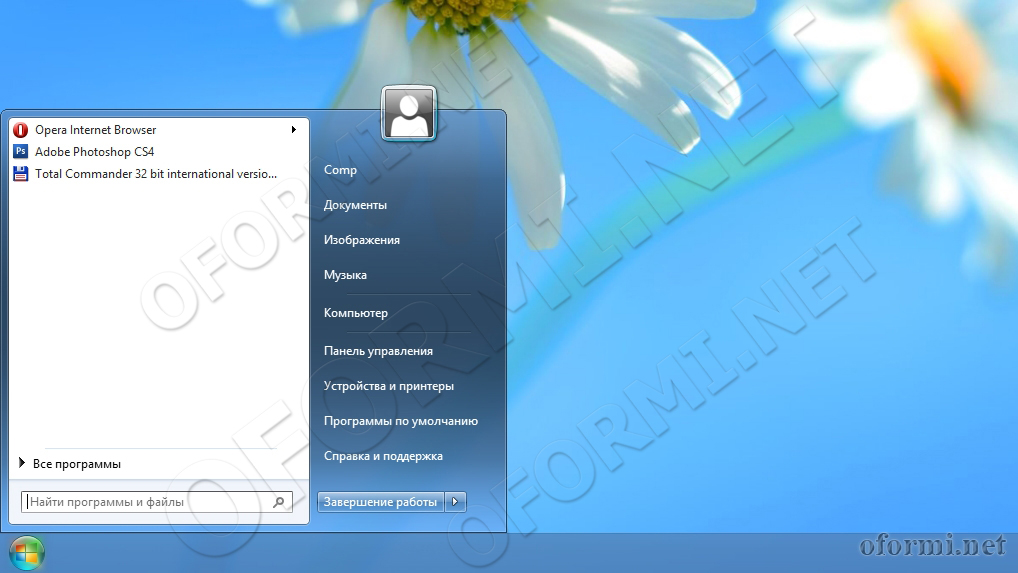Launch Adobe Photoshop CS4 entry text
The height and width of the screenshot is (573, 1018).
pyautogui.click(x=95, y=152)
